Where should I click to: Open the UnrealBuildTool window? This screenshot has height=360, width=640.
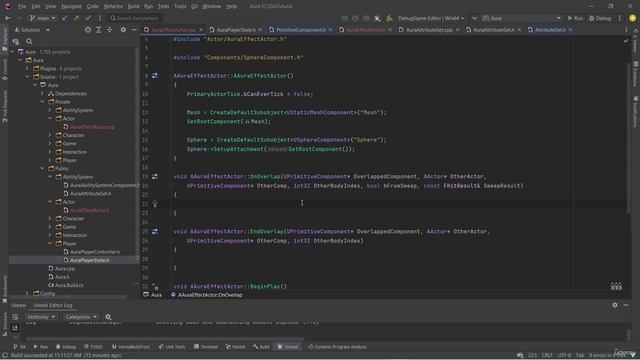pyautogui.click(x=130, y=347)
